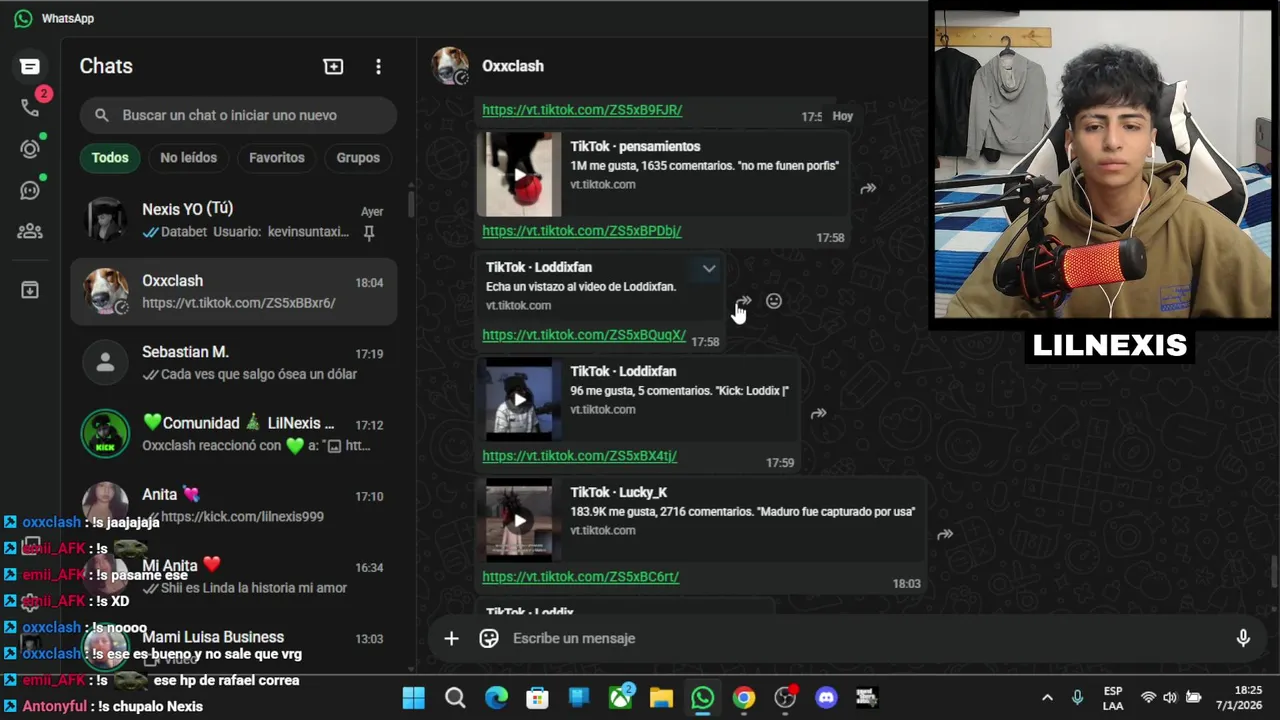This screenshot has width=1280, height=720.
Task: Open the Mi Anita chat
Action: [234, 576]
